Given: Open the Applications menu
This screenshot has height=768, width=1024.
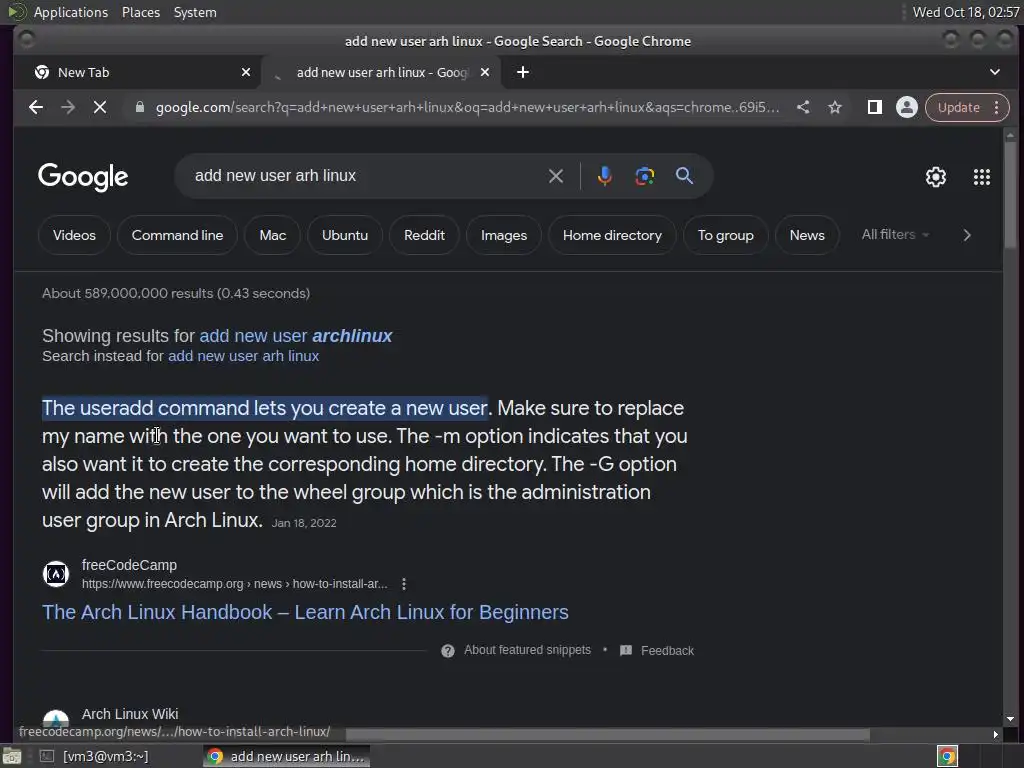Looking at the screenshot, I should pyautogui.click(x=71, y=12).
